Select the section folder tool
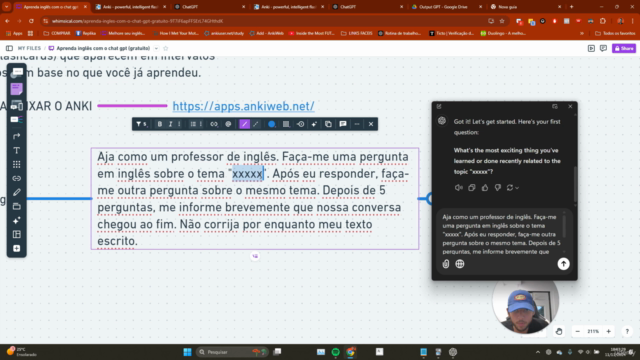 point(17,206)
